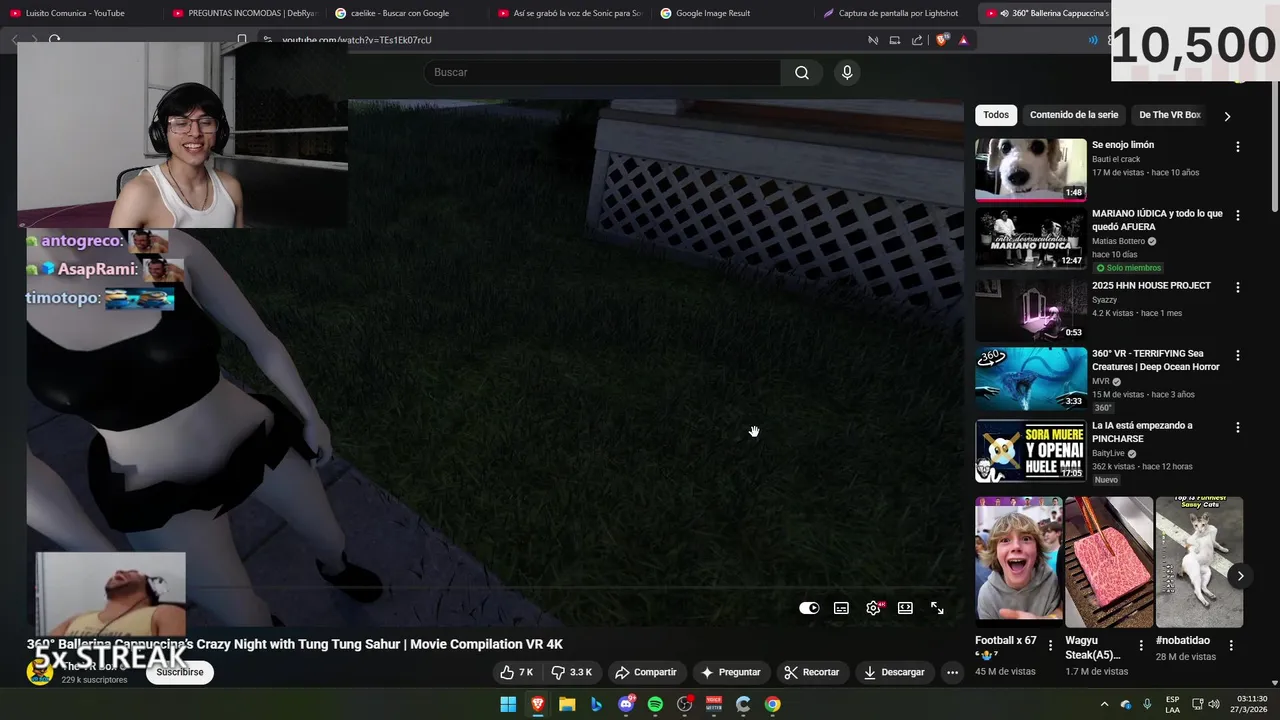Dislike the video showing 3.3 K
Viewport: 1280px width, 720px height.
tap(573, 672)
